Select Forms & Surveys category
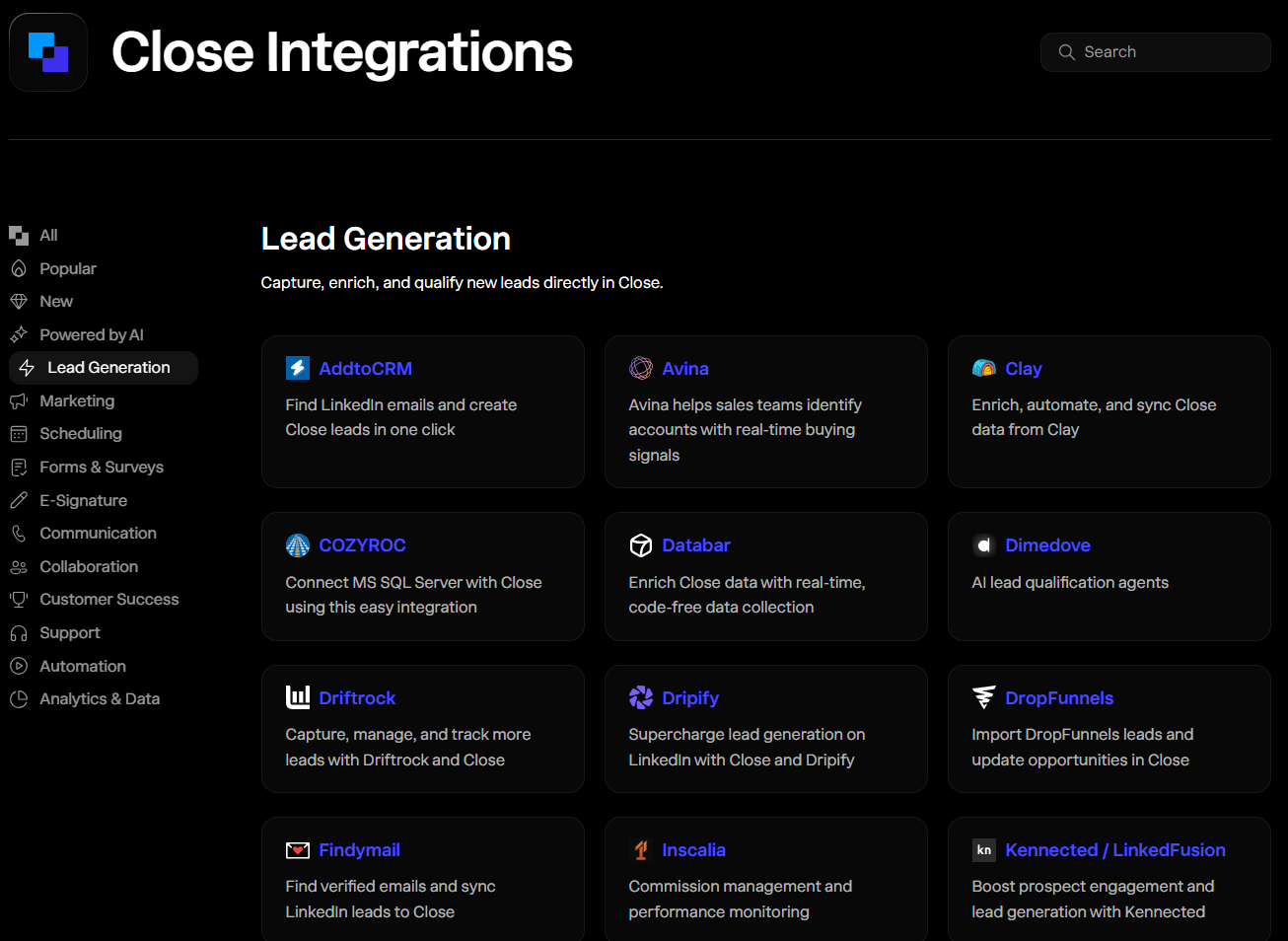Image resolution: width=1288 pixels, height=941 pixels. coord(102,468)
